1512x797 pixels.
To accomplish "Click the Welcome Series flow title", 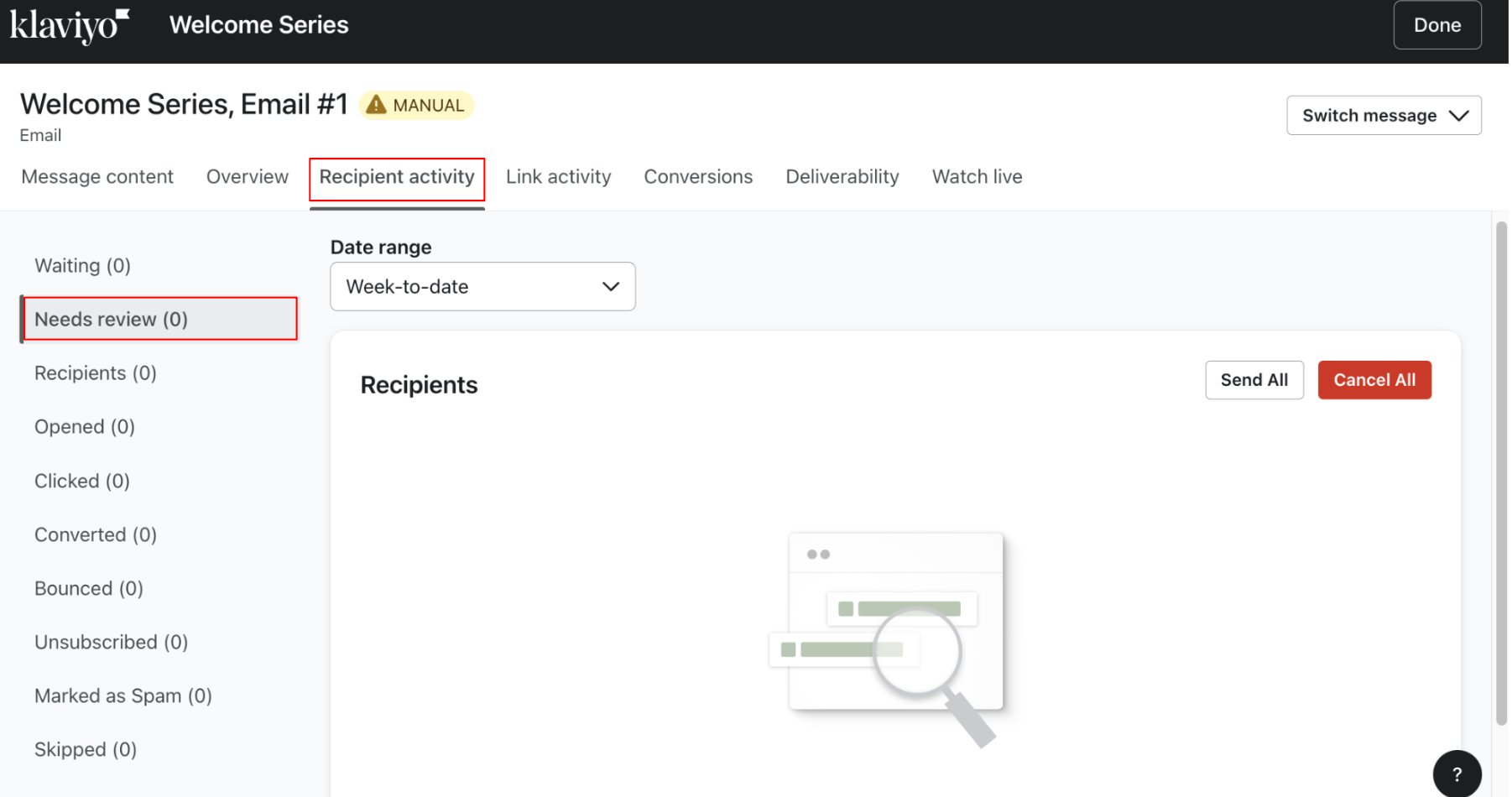I will 259,25.
